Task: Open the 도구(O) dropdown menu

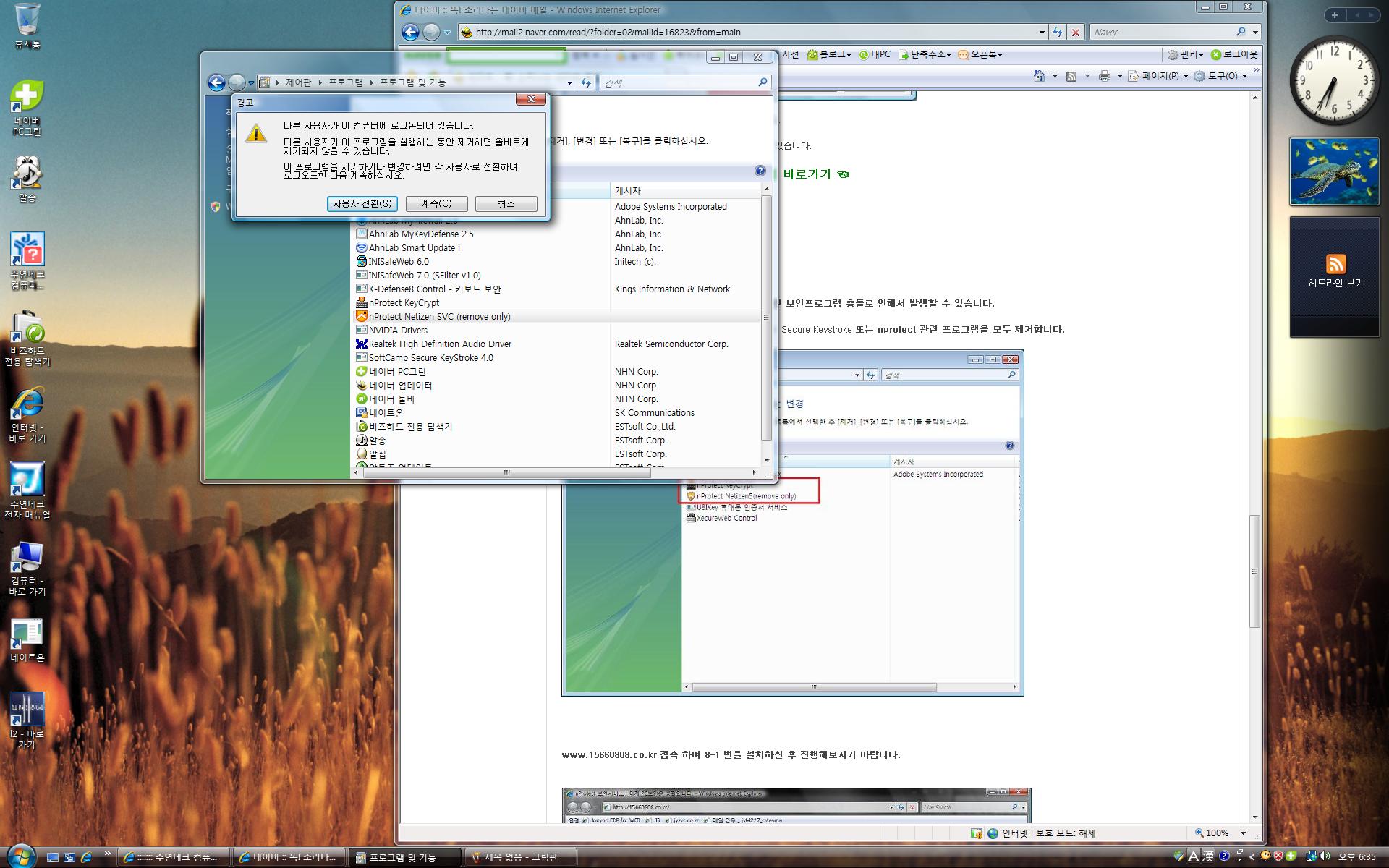Action: (1220, 75)
